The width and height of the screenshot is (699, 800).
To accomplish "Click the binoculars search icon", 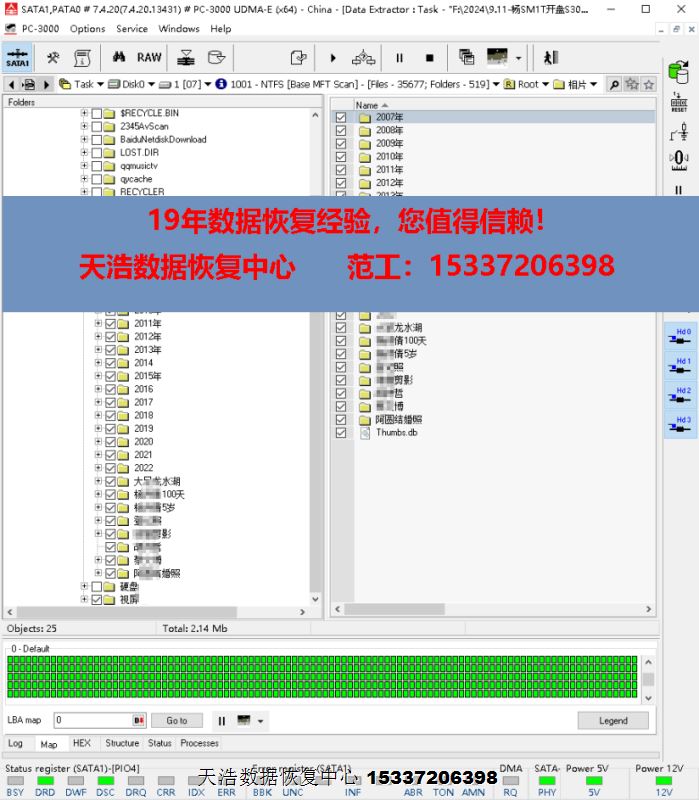I will tap(614, 85).
